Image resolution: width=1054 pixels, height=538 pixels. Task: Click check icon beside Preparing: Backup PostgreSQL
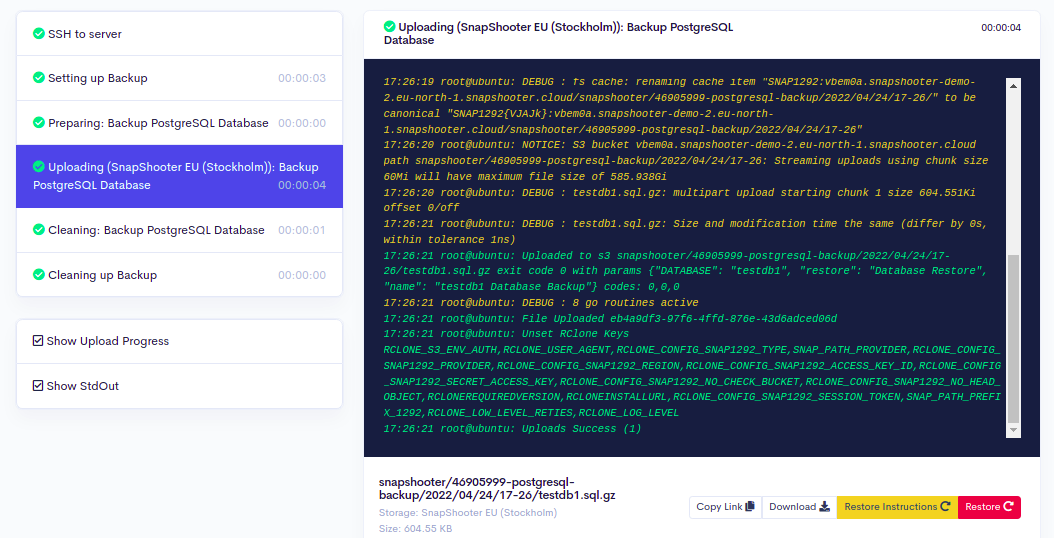pos(39,122)
